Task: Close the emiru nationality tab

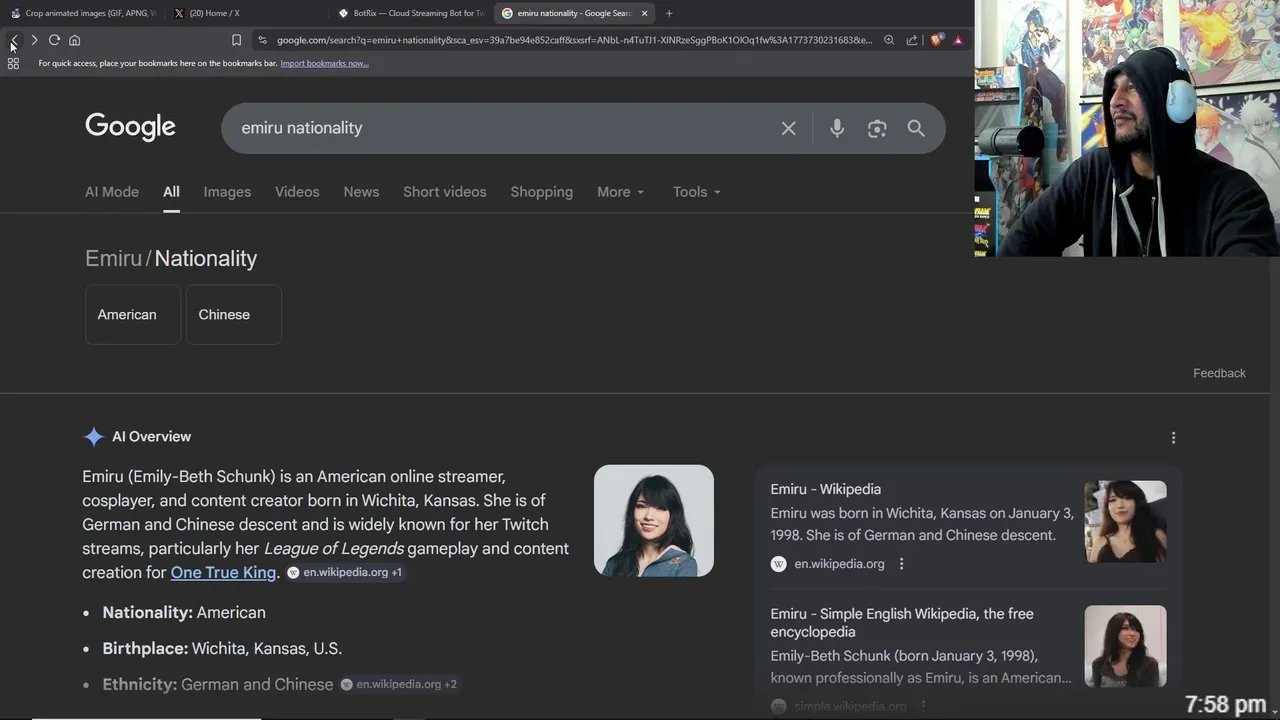Action: 644,13
